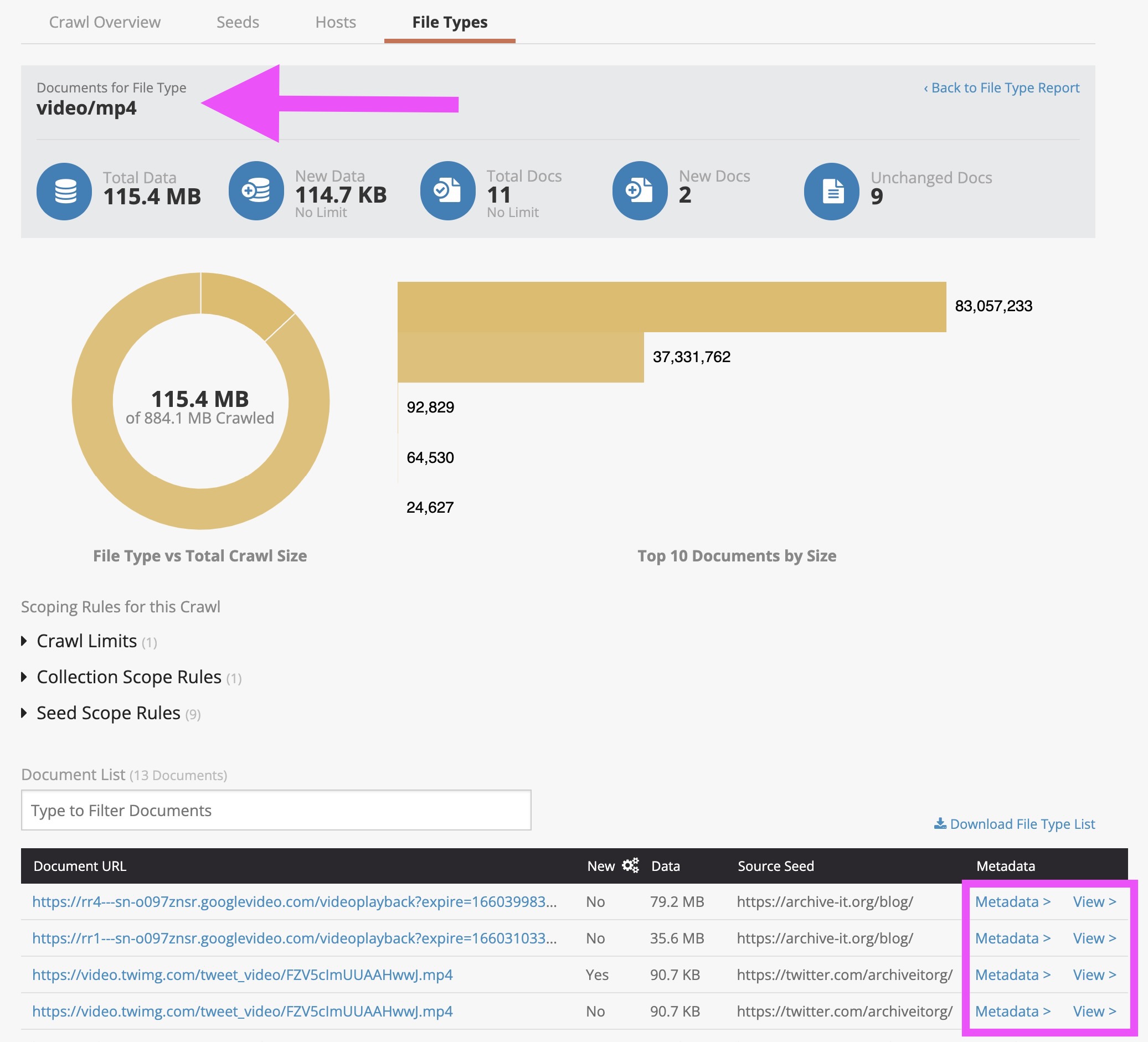
Task: Click the New Docs plus icon
Action: pos(640,190)
